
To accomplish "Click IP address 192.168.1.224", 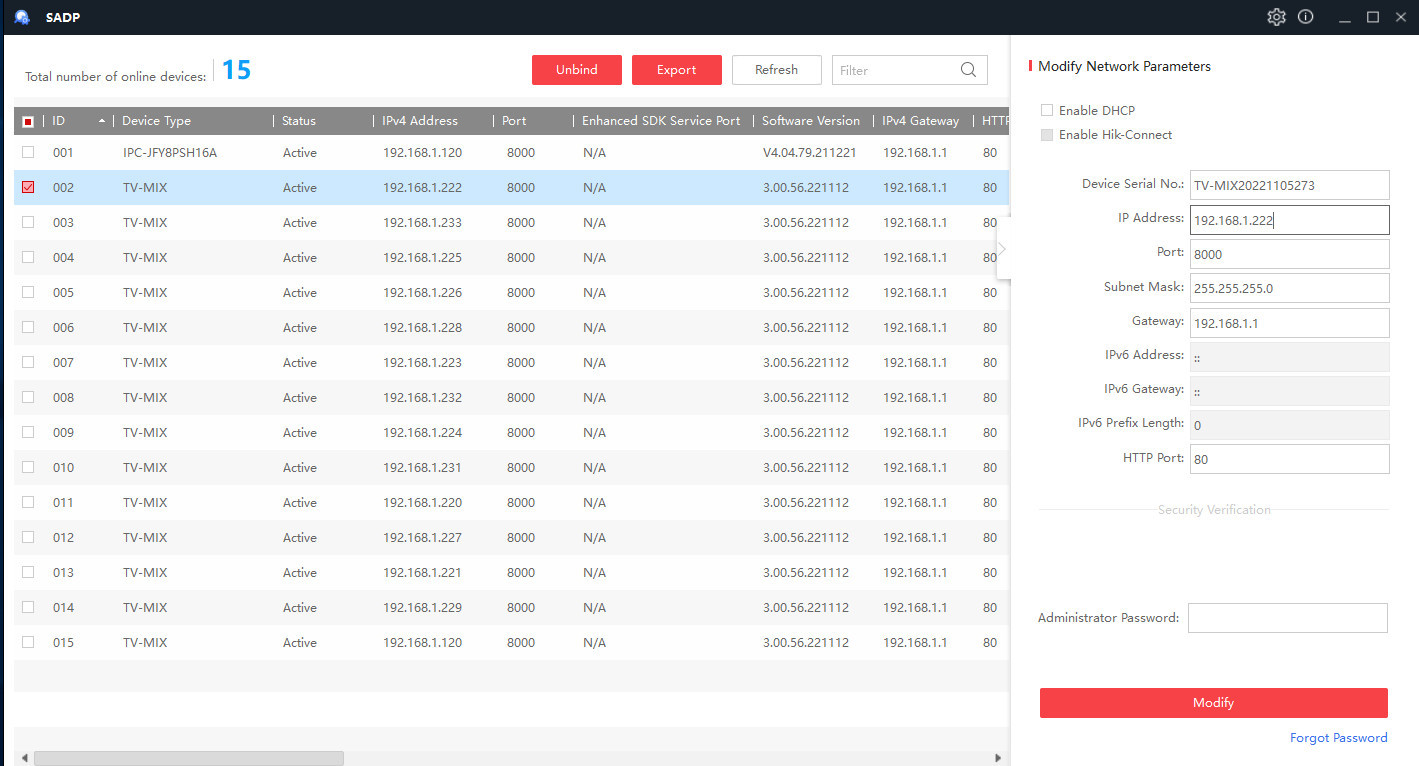I will [422, 433].
